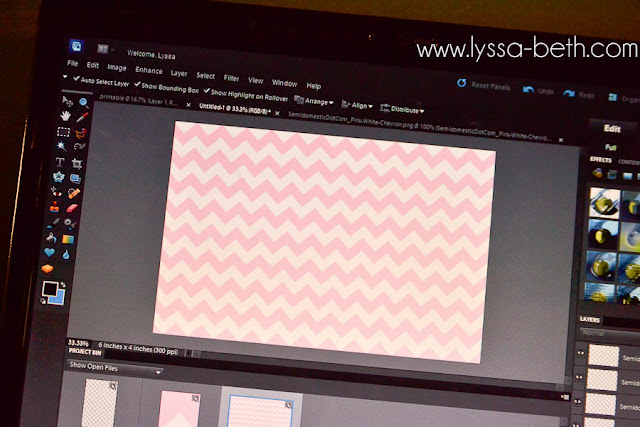Viewport: 640px width, 427px height.
Task: Select the Rectangular Marquee tool
Action: point(63,131)
